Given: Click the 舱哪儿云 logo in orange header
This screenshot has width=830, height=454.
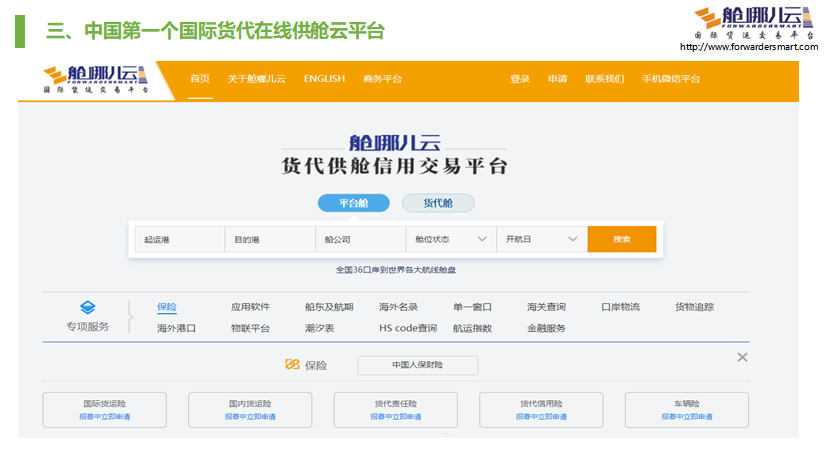Looking at the screenshot, I should [x=95, y=79].
